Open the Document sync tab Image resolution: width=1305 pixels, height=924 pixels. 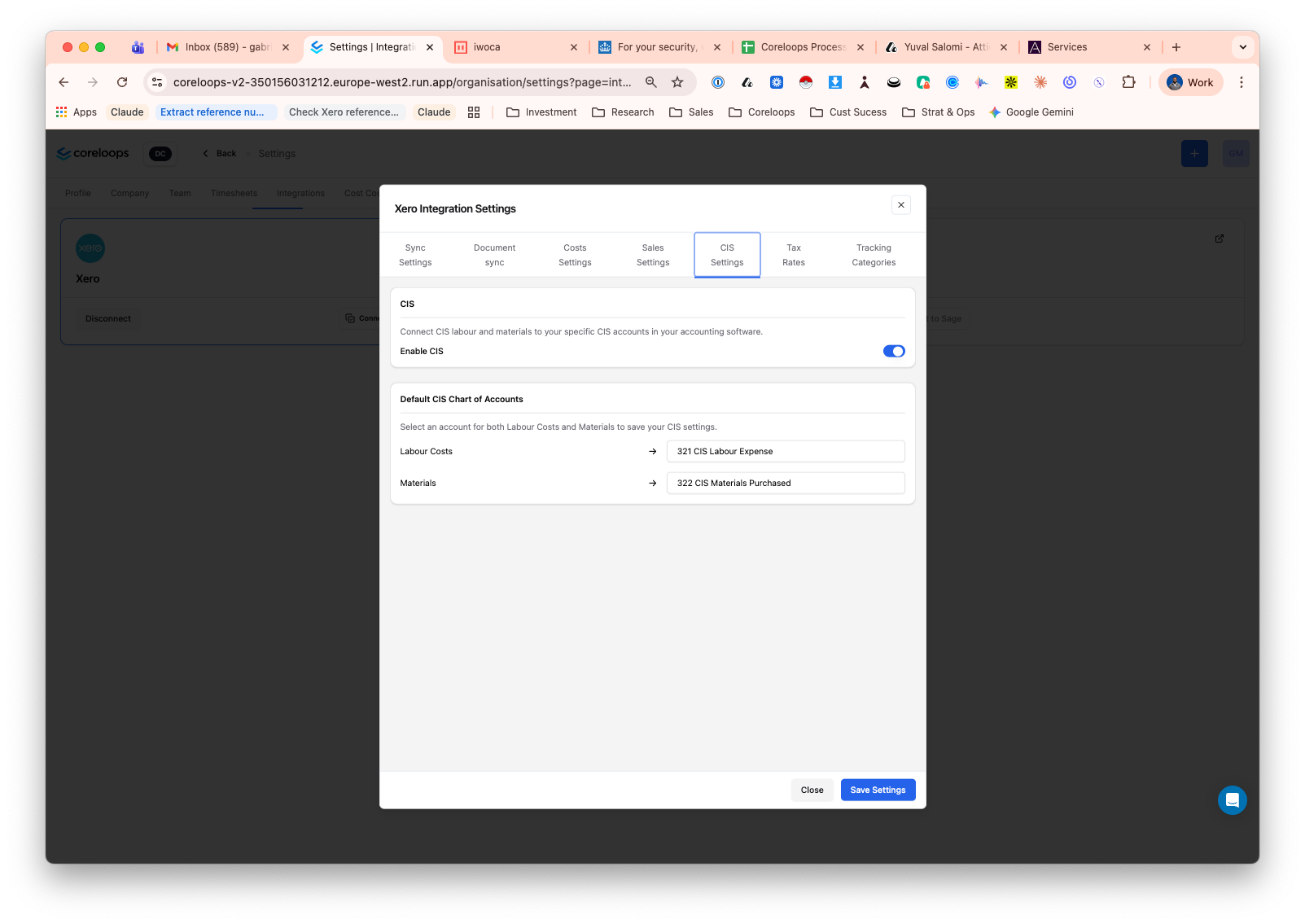(494, 255)
